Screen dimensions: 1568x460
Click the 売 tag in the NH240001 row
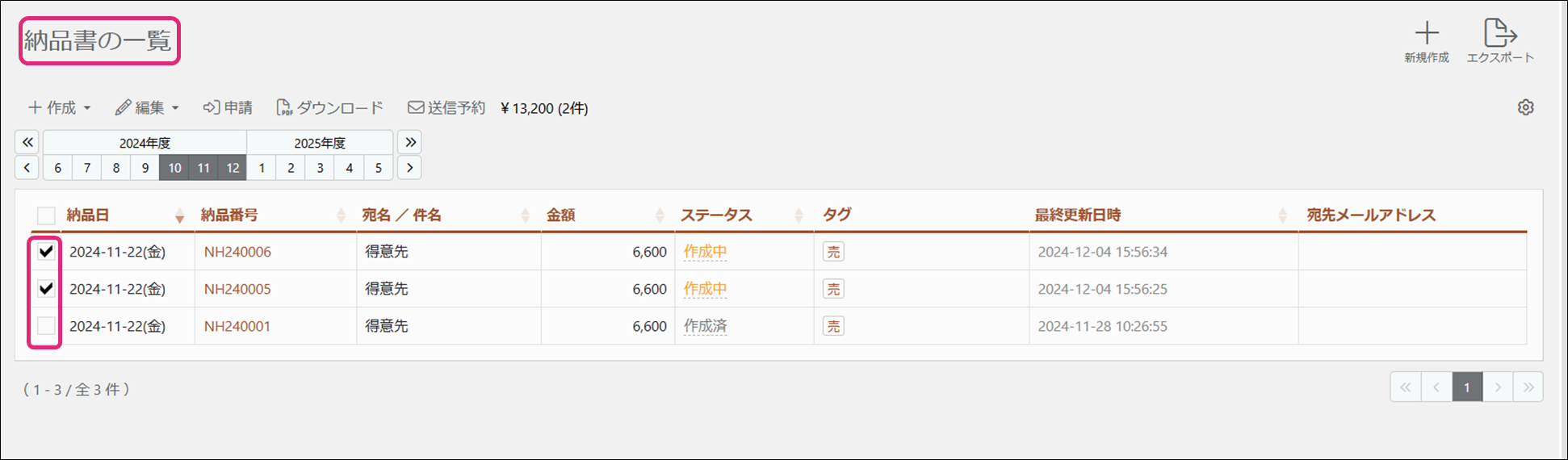[833, 326]
